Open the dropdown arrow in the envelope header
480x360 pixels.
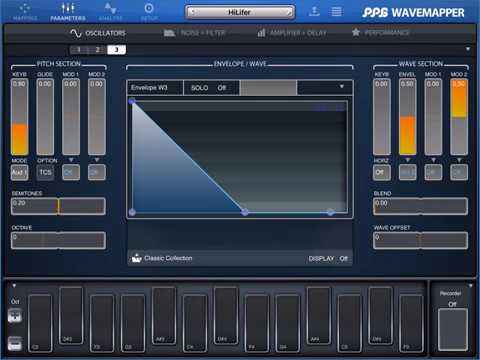(342, 87)
